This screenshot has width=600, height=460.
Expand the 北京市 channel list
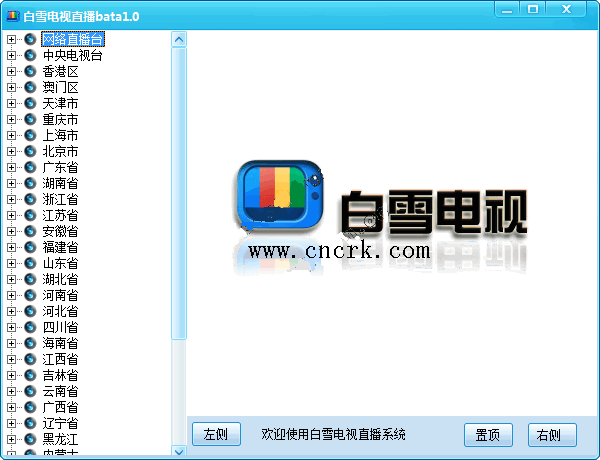pos(11,152)
